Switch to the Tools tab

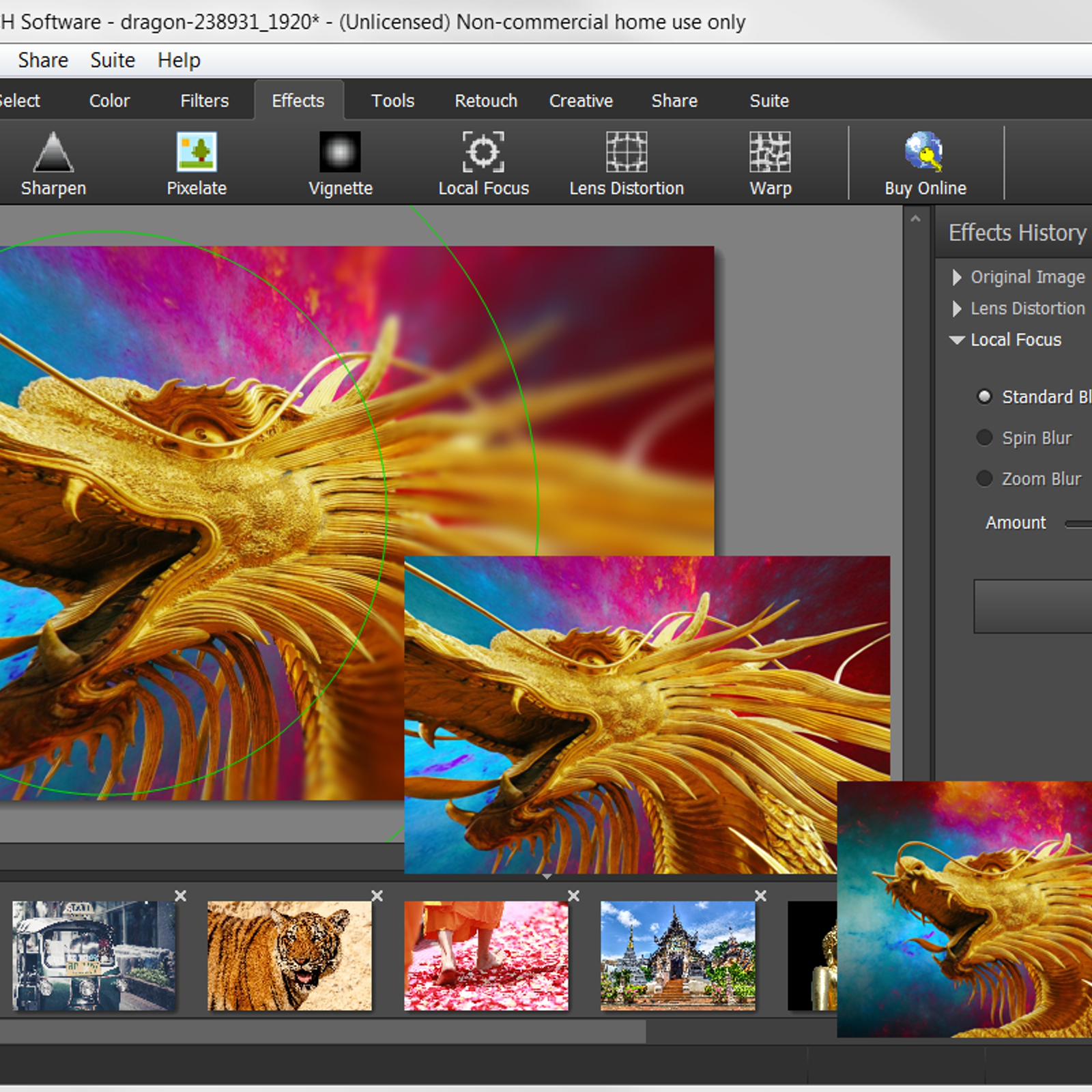(x=392, y=100)
